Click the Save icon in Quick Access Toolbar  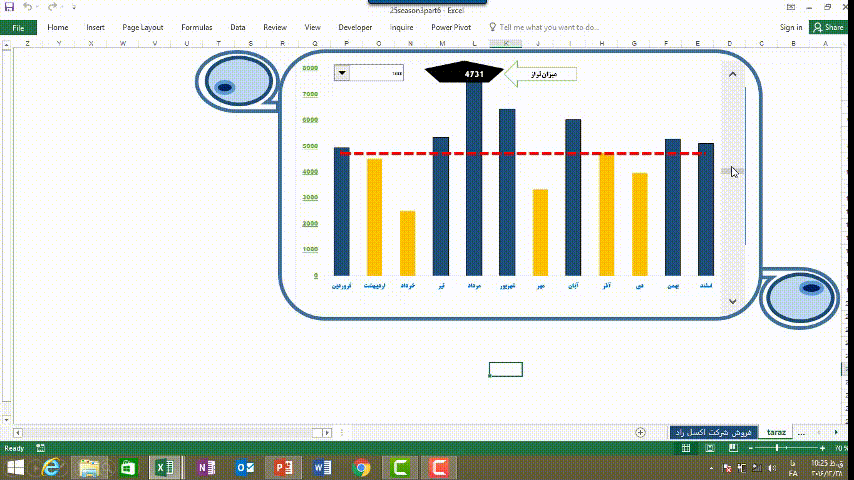click(x=9, y=7)
